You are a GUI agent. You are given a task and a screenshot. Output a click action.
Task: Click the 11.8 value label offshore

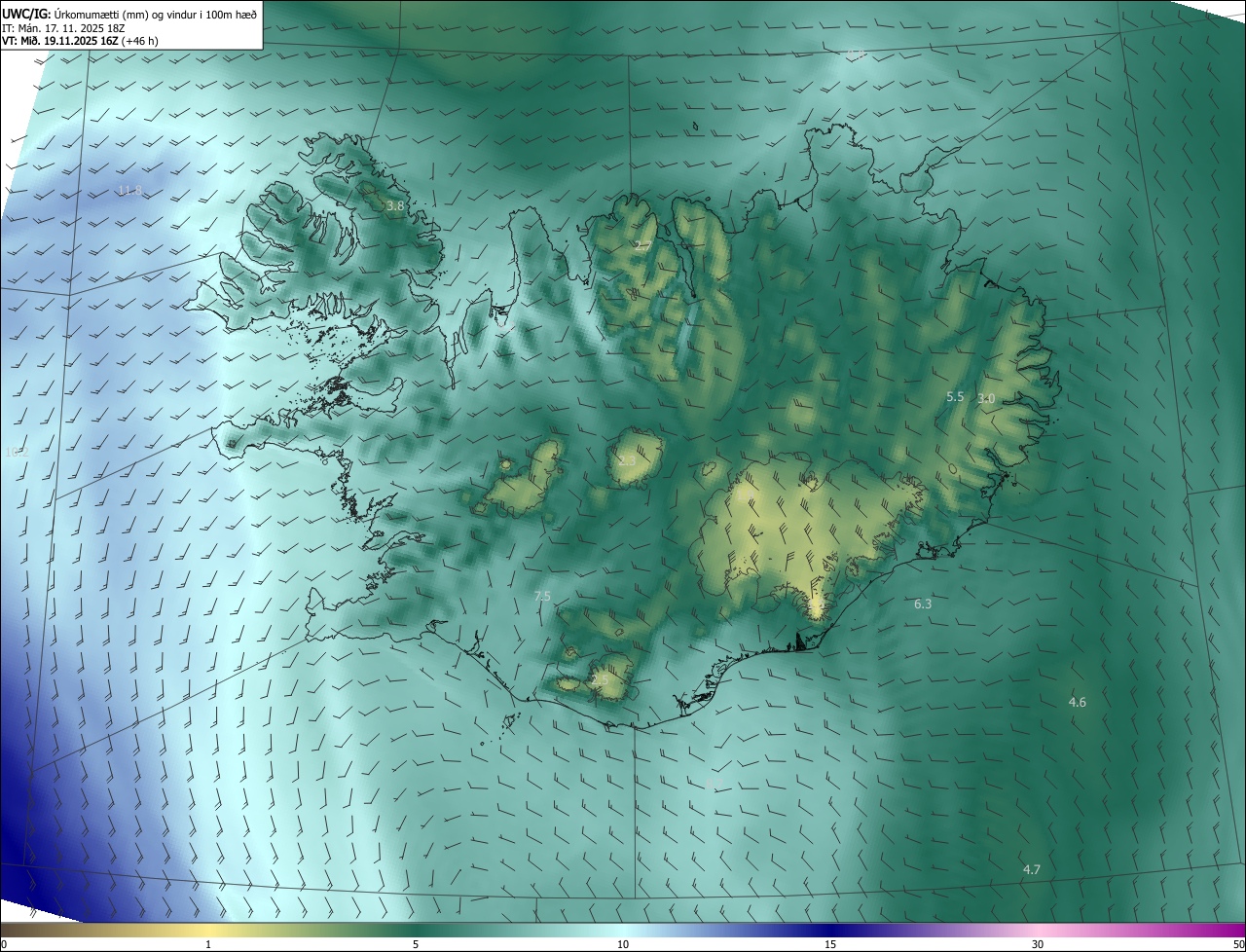129,190
